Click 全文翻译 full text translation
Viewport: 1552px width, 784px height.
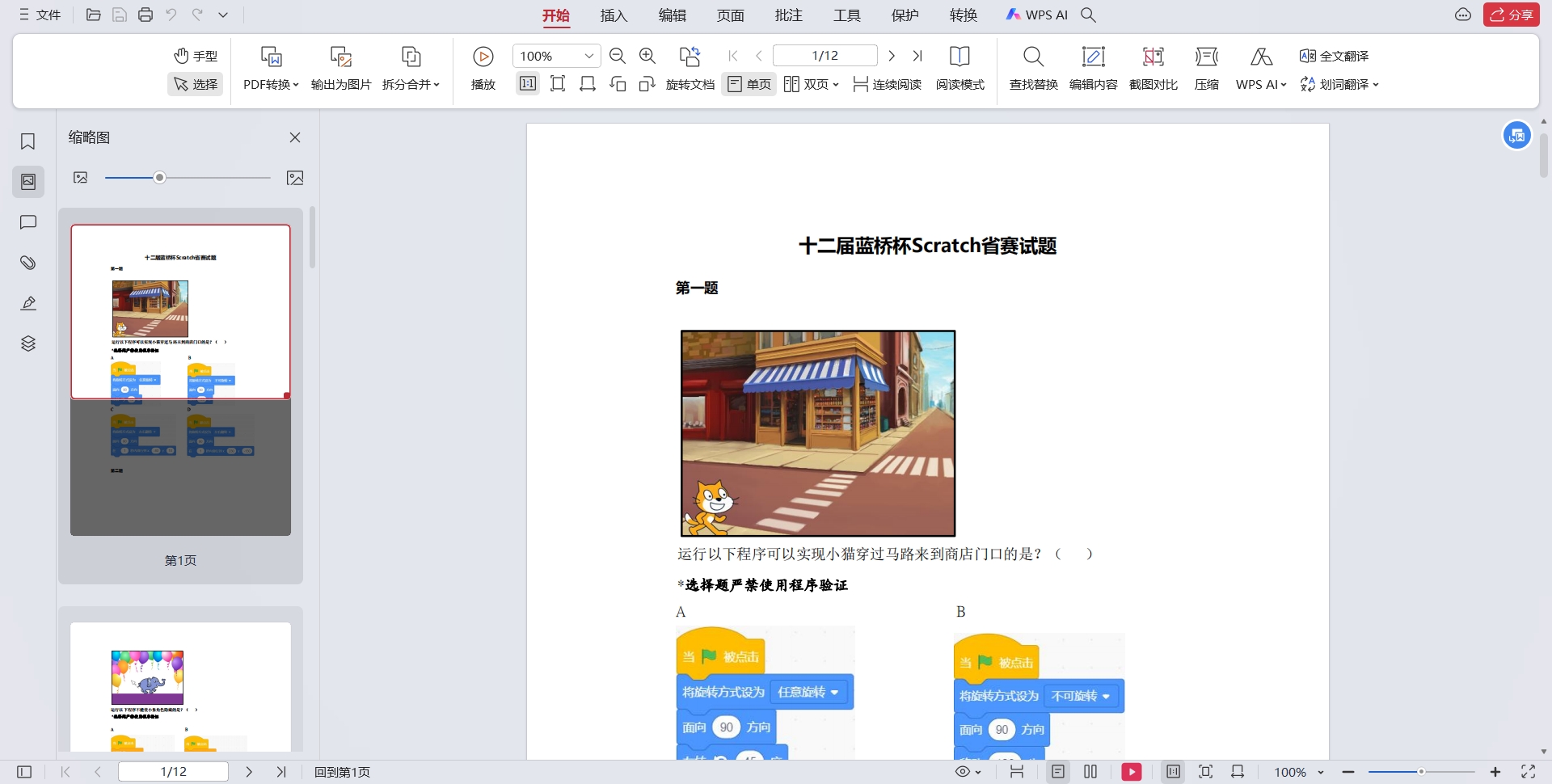[x=1334, y=56]
